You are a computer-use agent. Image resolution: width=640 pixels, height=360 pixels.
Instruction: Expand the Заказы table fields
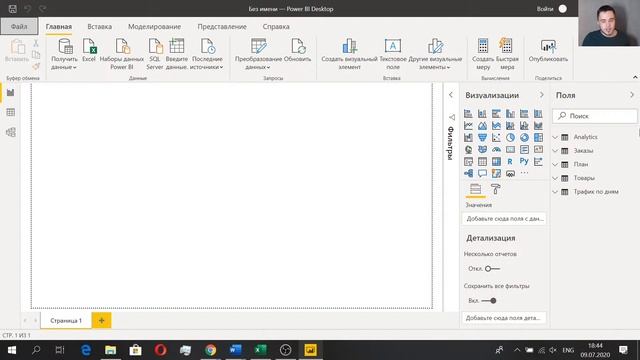click(x=555, y=151)
